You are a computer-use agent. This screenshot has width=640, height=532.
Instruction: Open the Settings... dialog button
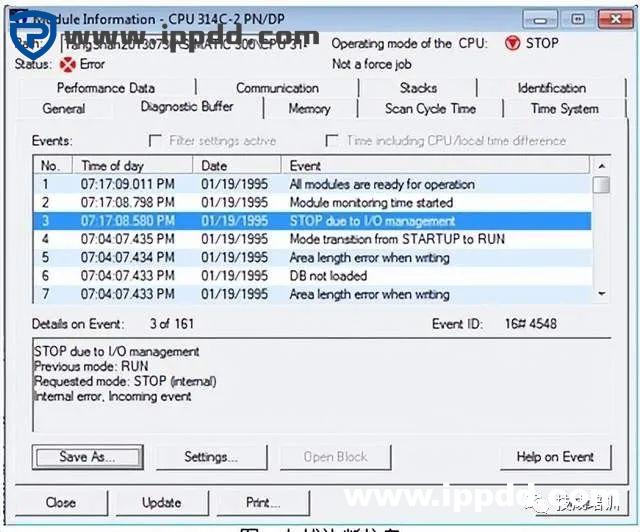click(211, 457)
